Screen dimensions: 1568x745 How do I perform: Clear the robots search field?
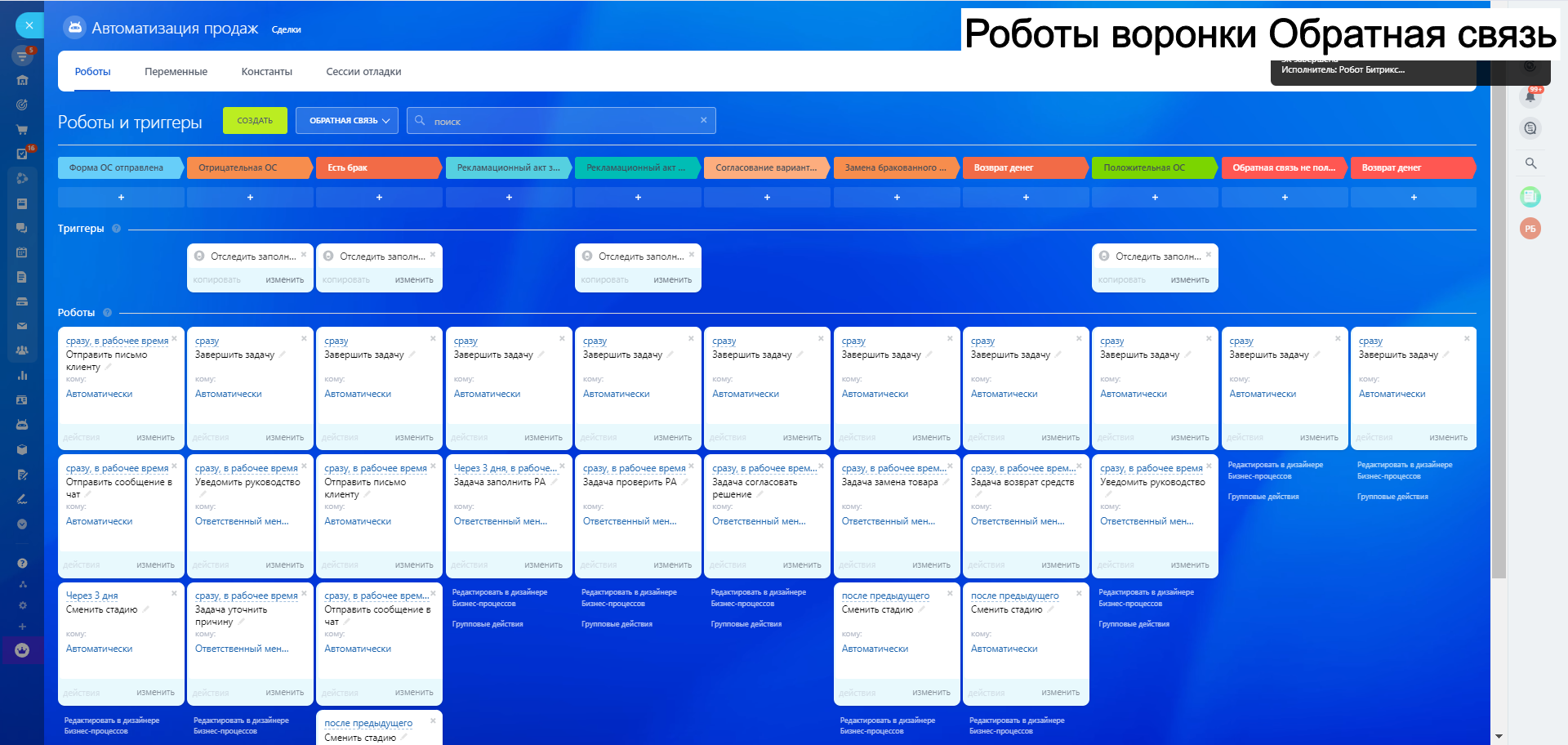pos(703,120)
